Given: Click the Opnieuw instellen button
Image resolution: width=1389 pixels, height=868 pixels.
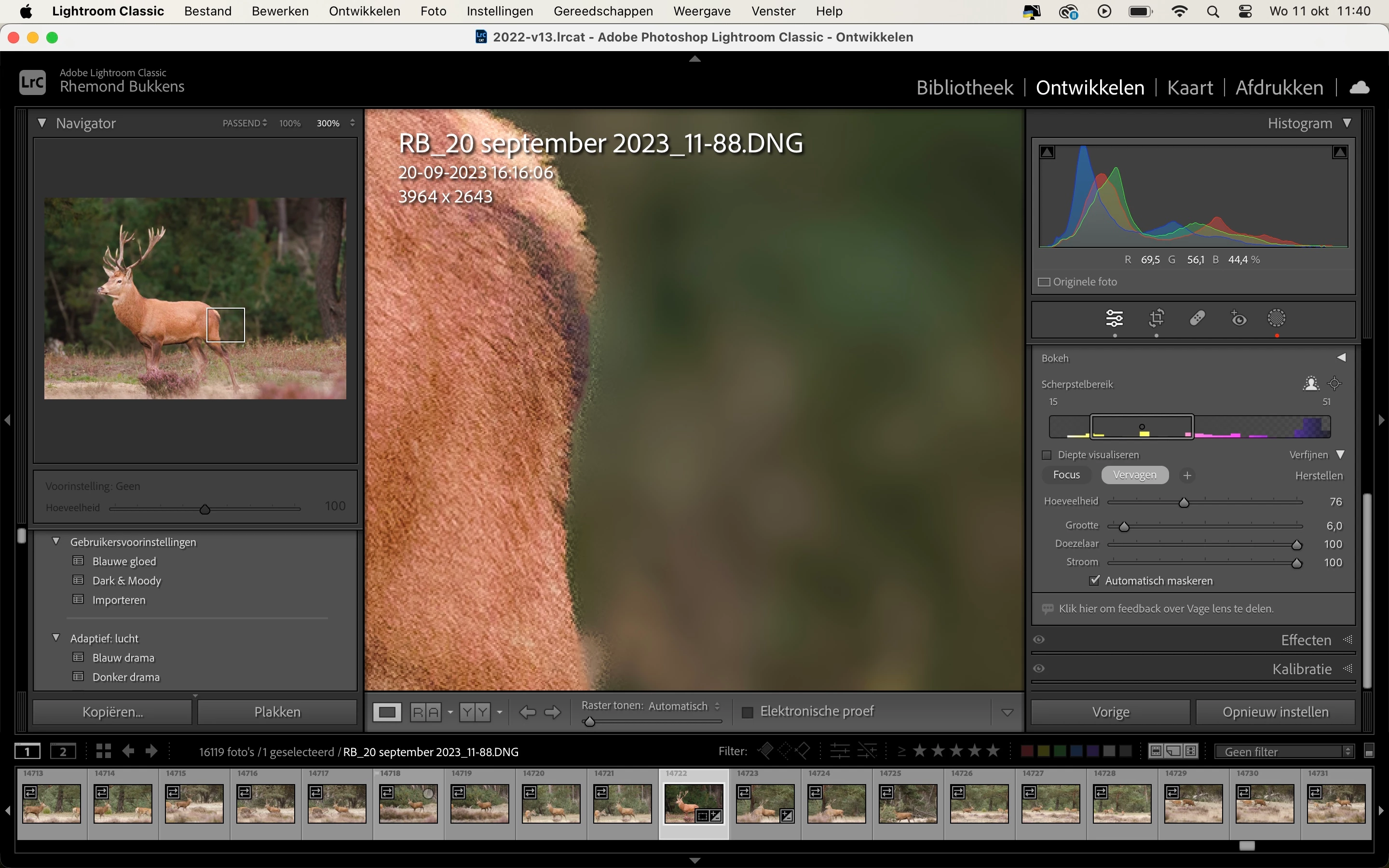Looking at the screenshot, I should pyautogui.click(x=1275, y=712).
